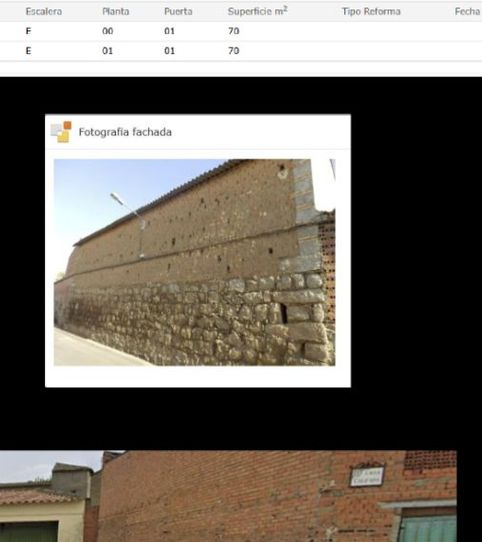The width and height of the screenshot is (482, 542).
Task: Sort by the Planta column header
Action: click(116, 11)
